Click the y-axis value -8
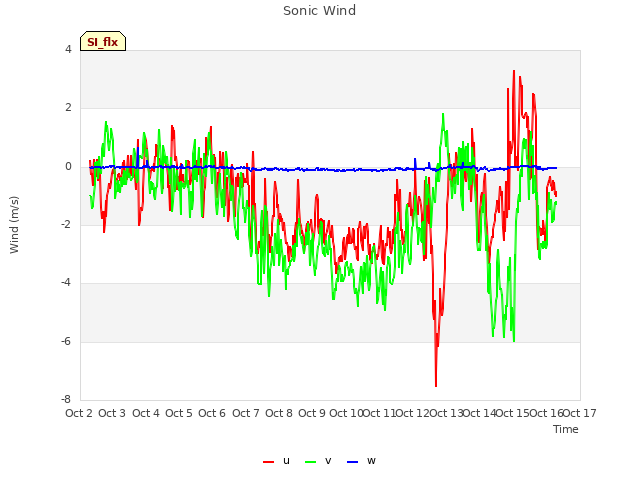Viewport: 640px width, 480px height. (x=66, y=400)
